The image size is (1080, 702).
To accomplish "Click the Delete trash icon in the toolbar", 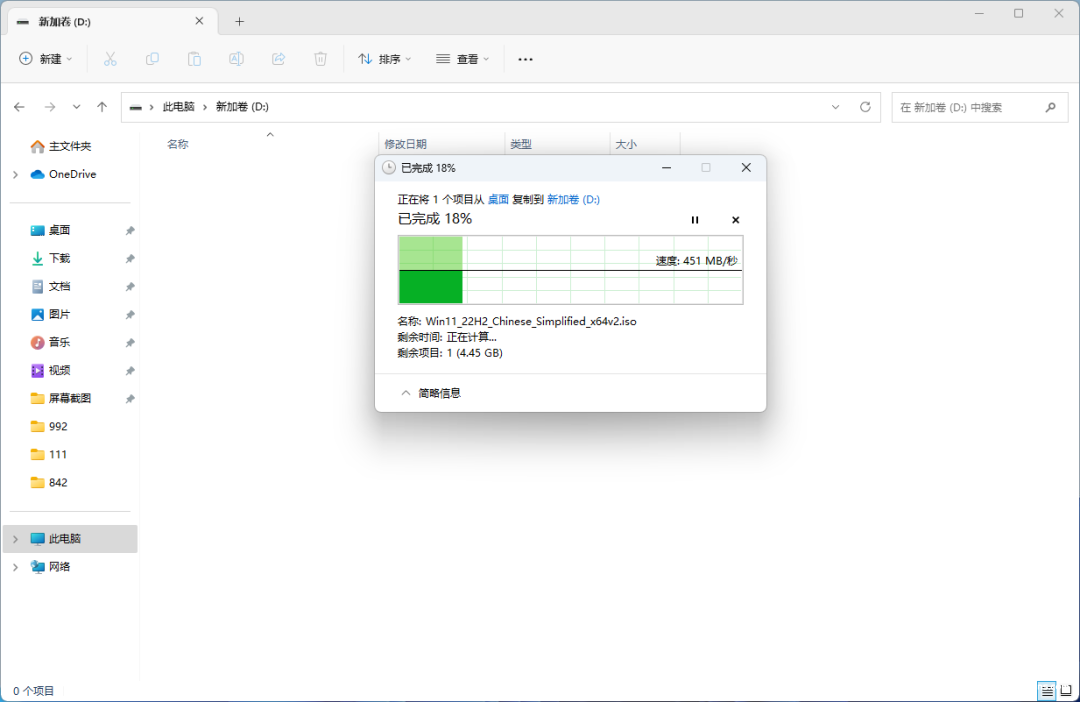I will click(x=320, y=59).
